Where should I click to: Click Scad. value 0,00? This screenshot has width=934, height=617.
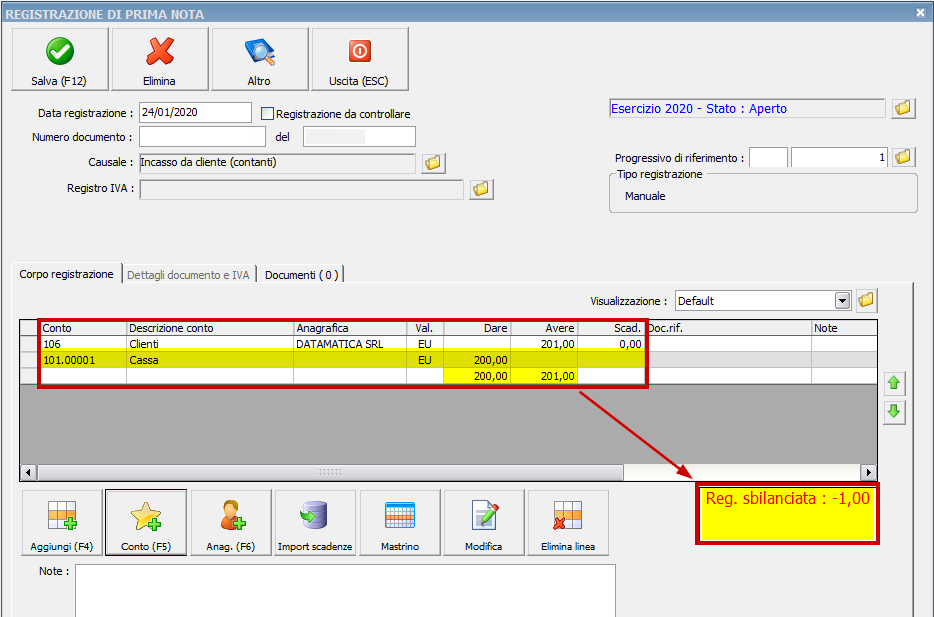tap(611, 344)
